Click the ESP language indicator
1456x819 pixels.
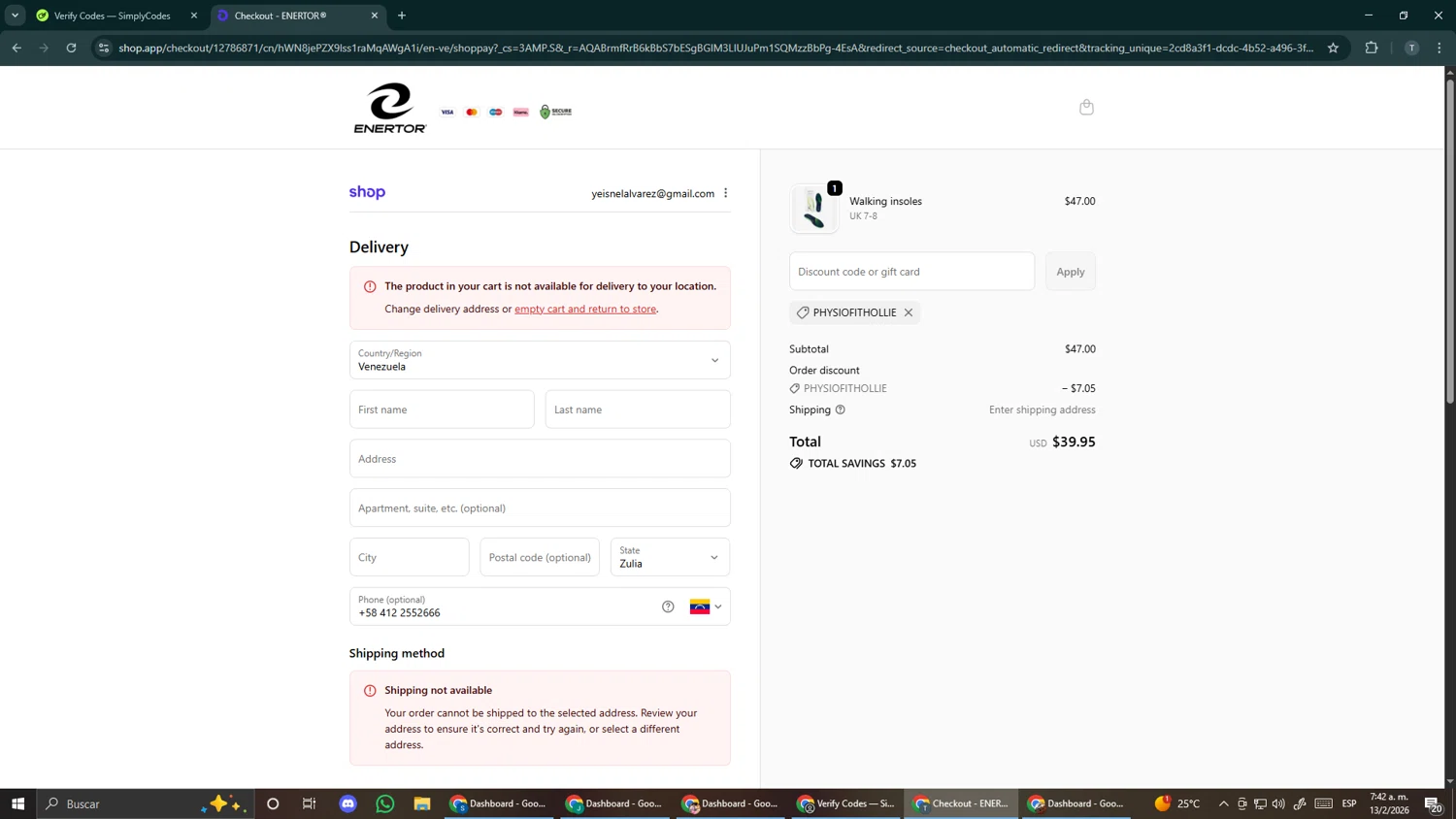tap(1349, 803)
